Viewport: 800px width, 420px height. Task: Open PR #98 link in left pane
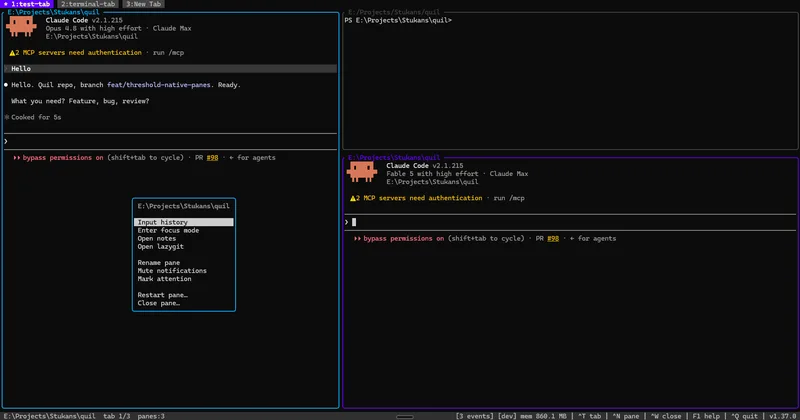tap(212, 158)
